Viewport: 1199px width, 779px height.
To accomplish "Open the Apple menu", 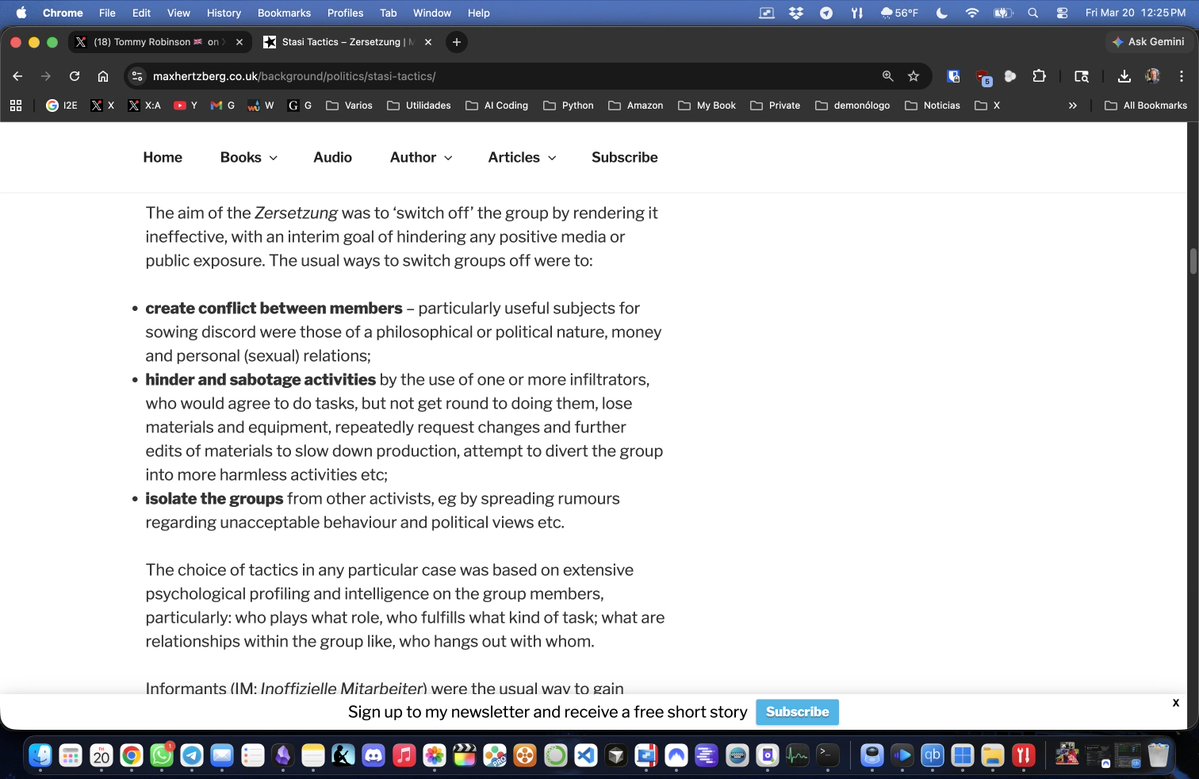I will [21, 13].
